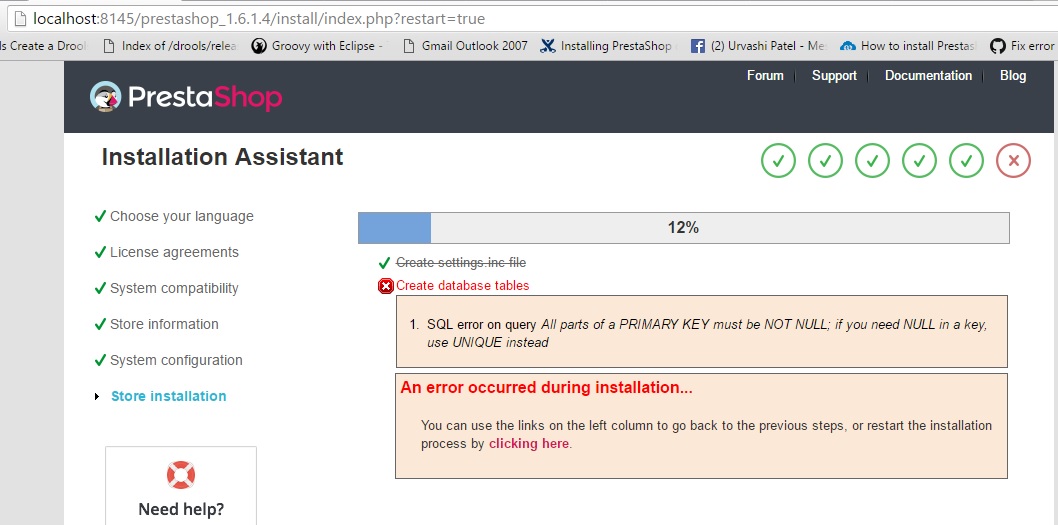Click the page icon in the address bar

(20, 19)
